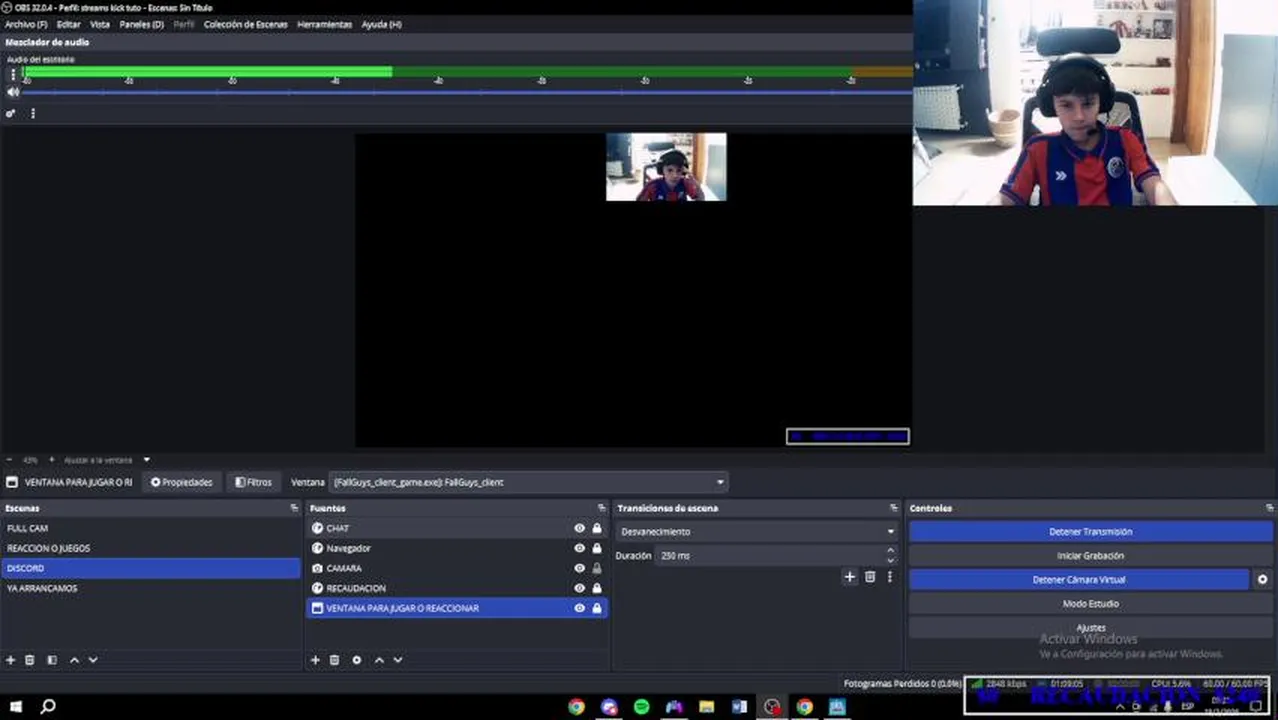Image resolution: width=1278 pixels, height=720 pixels.
Task: Toggle lock on CAMARA source
Action: (x=597, y=568)
